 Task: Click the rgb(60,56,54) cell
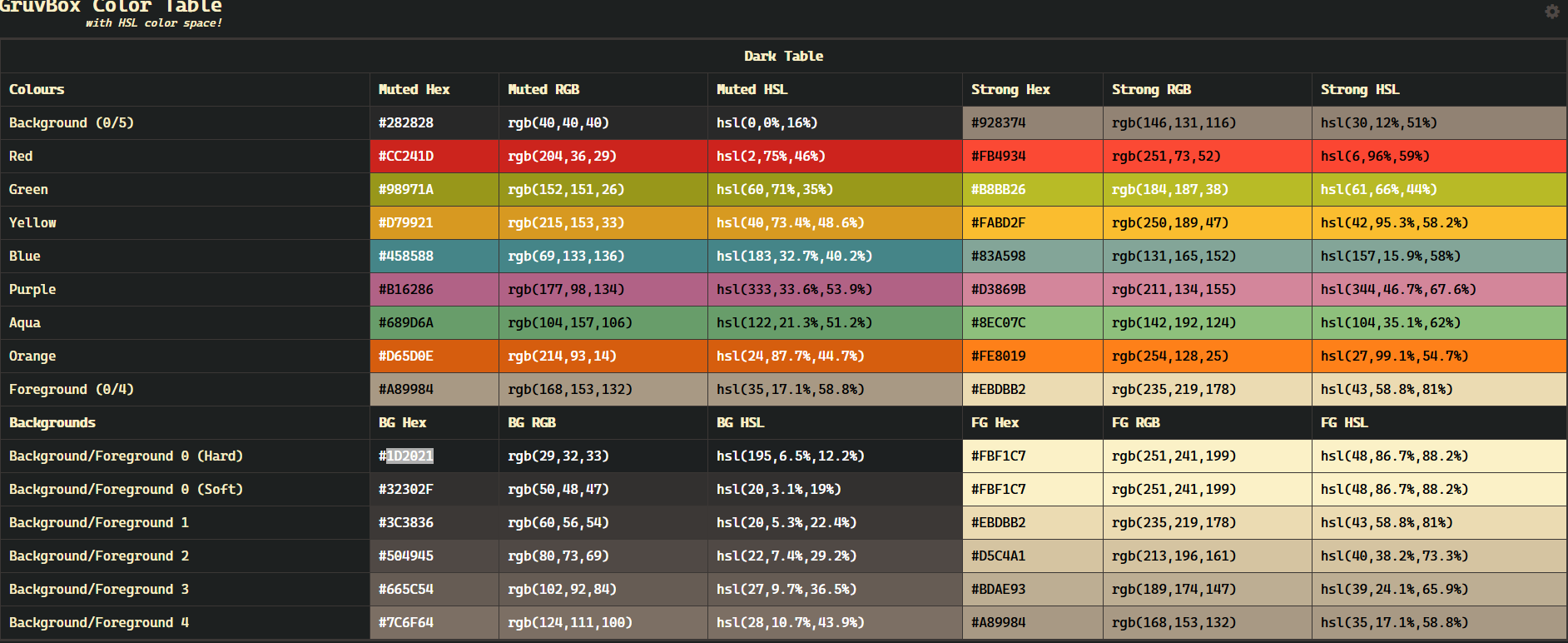603,522
